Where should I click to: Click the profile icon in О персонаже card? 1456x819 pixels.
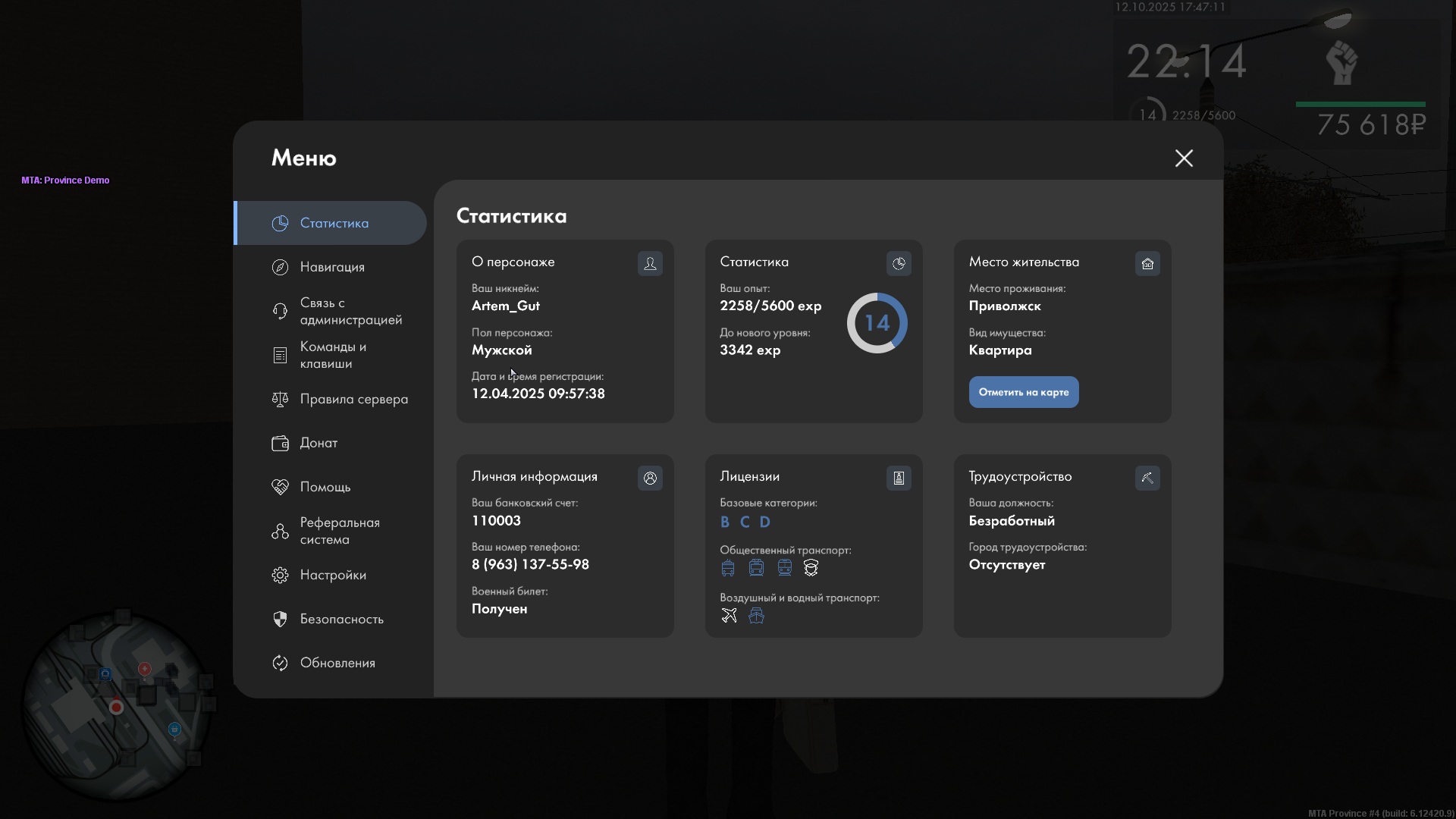[650, 263]
